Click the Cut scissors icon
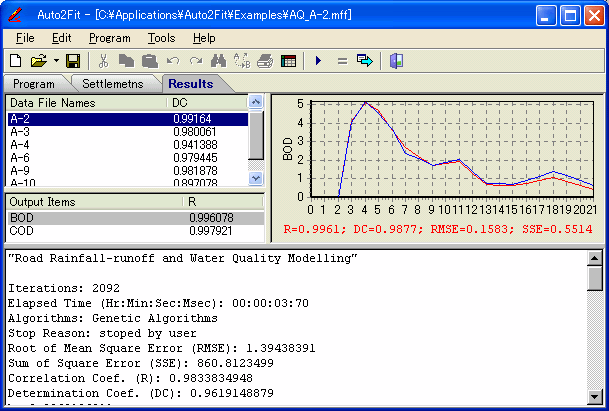Screen dimensions: 609x411 pyautogui.click(x=103, y=61)
